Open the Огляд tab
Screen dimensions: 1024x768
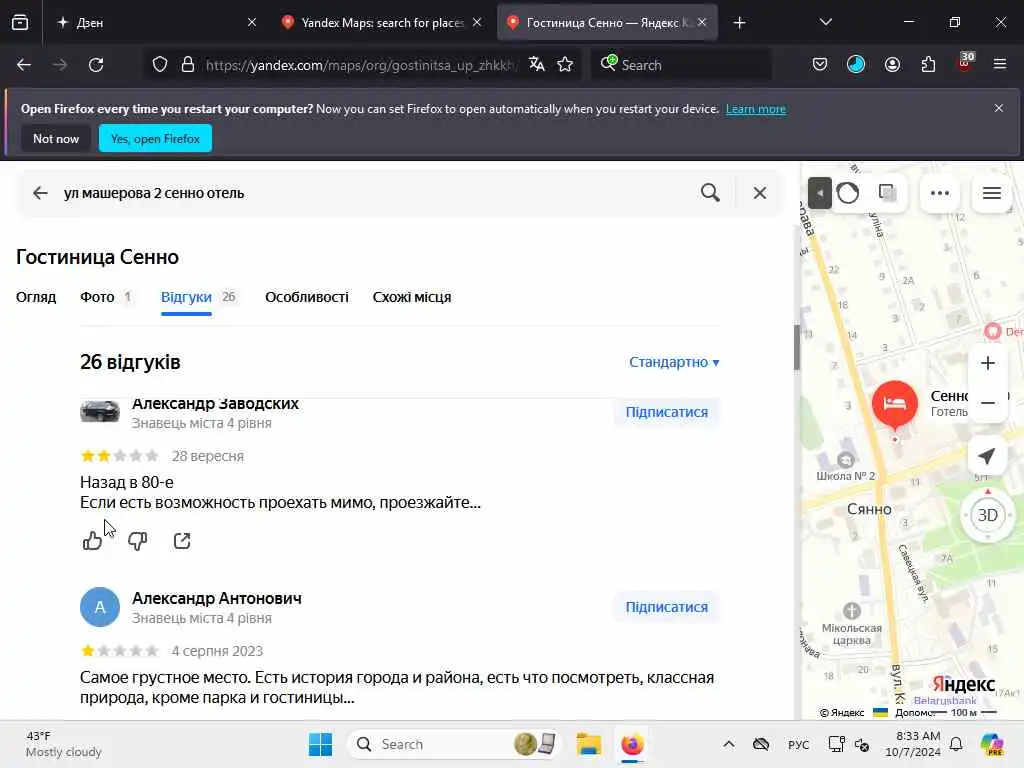(x=36, y=297)
